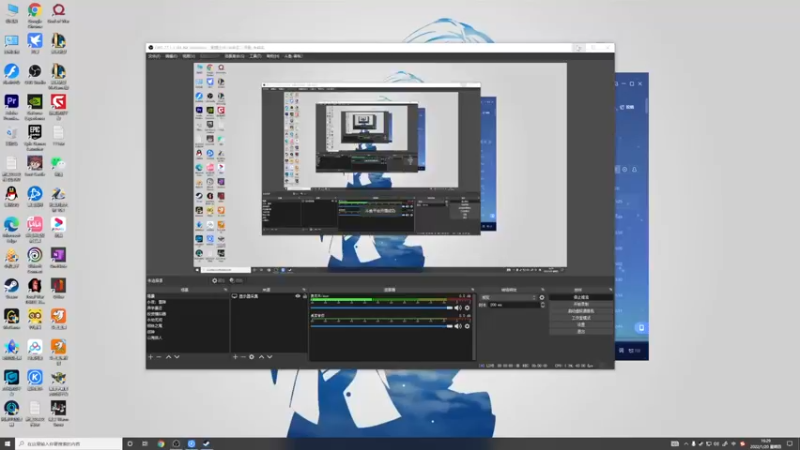
Task: Move selected source down
Action: 270,357
